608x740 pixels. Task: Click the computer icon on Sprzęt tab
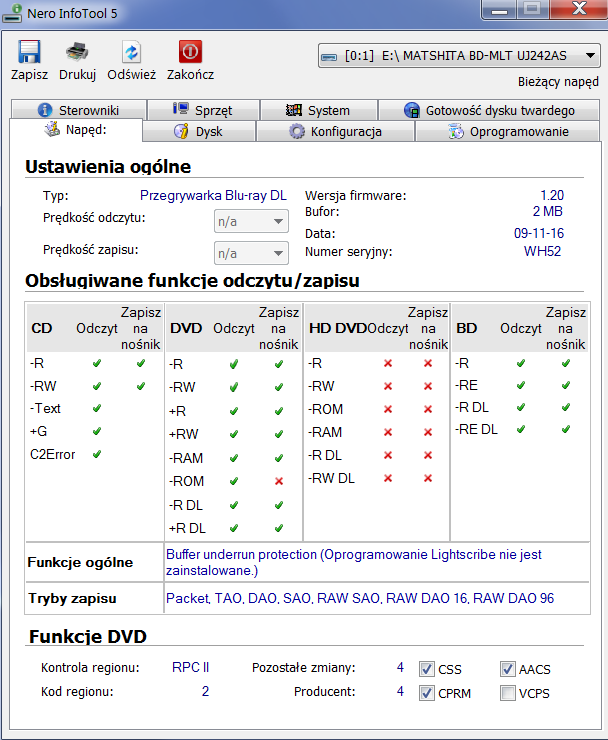tap(180, 109)
